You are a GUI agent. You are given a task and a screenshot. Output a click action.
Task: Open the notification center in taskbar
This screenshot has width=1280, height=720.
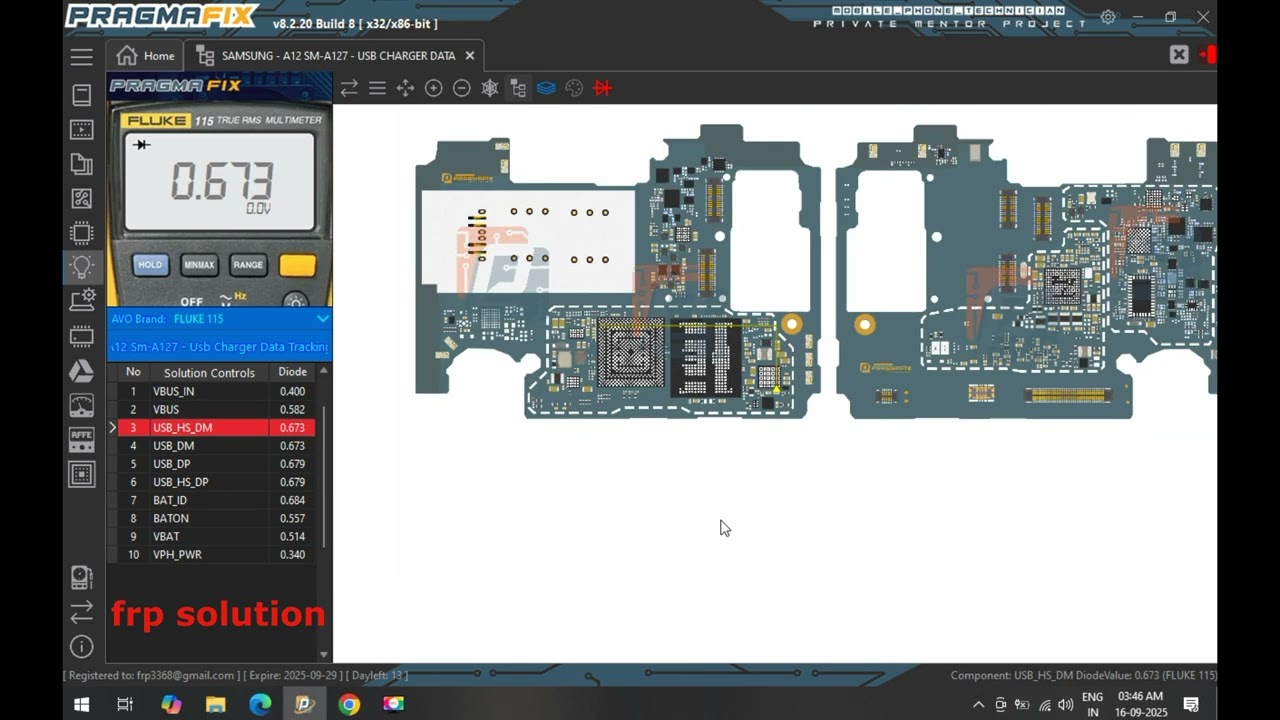(x=1191, y=704)
